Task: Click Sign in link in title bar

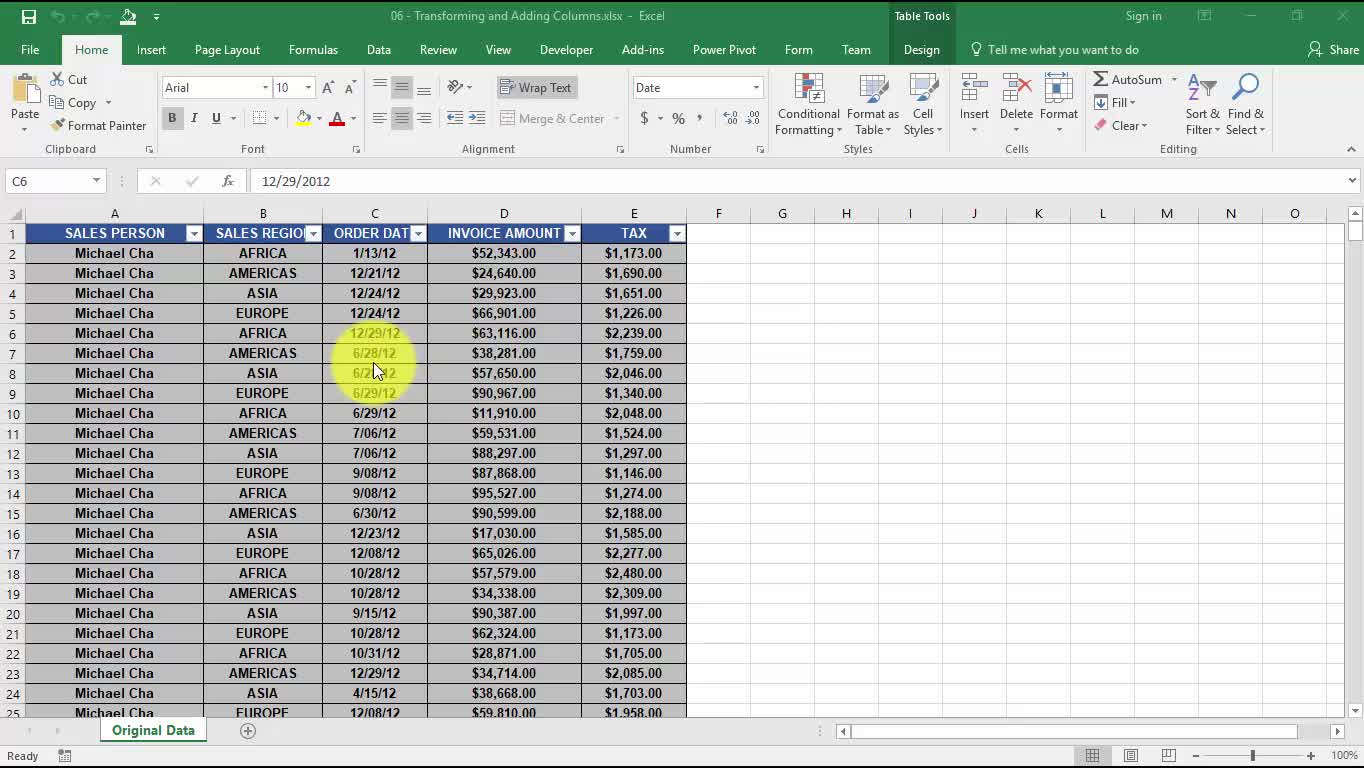Action: pos(1143,16)
